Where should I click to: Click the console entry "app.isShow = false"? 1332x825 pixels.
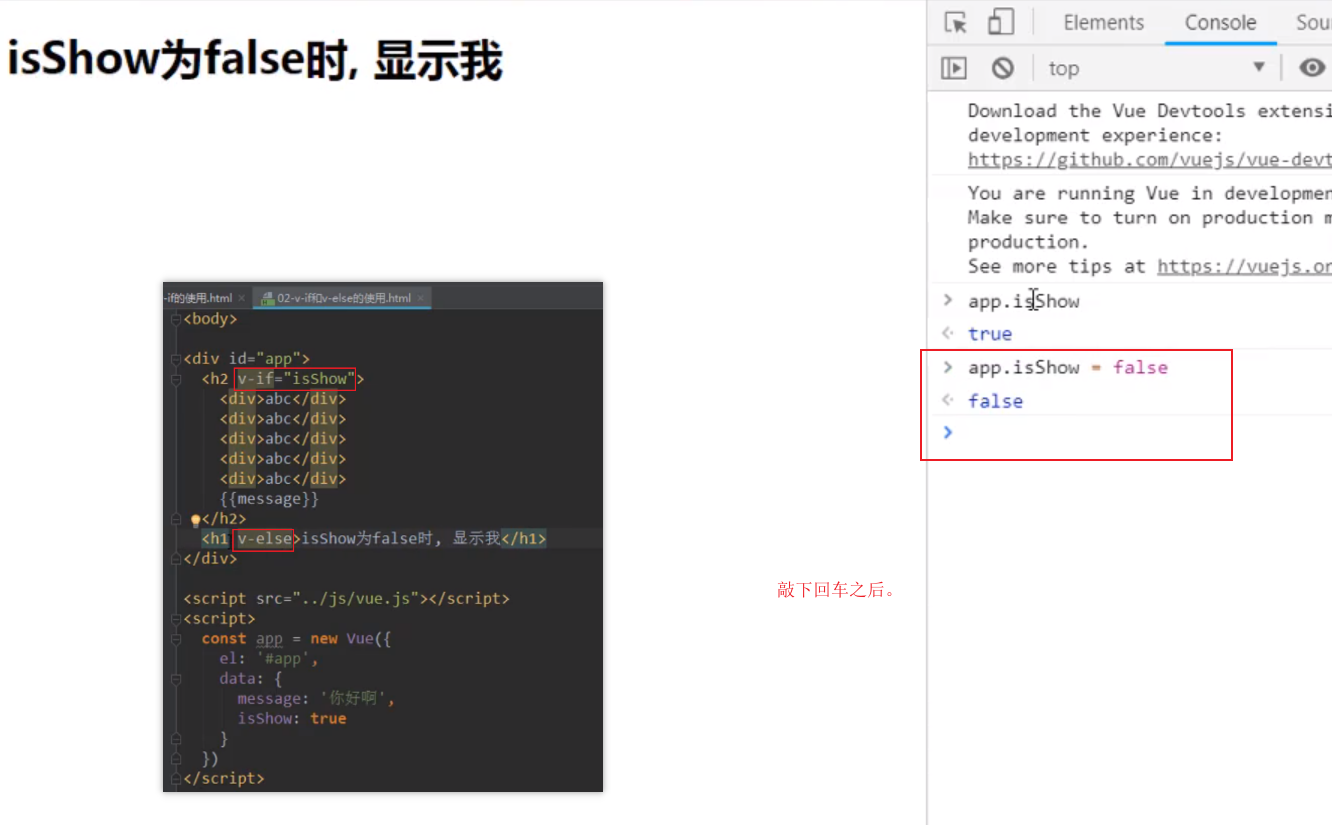click(x=1067, y=367)
